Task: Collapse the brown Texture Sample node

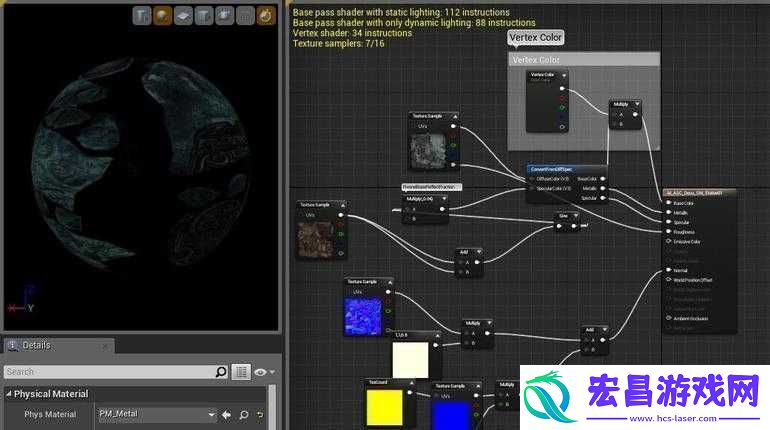Action: pyautogui.click(x=342, y=205)
